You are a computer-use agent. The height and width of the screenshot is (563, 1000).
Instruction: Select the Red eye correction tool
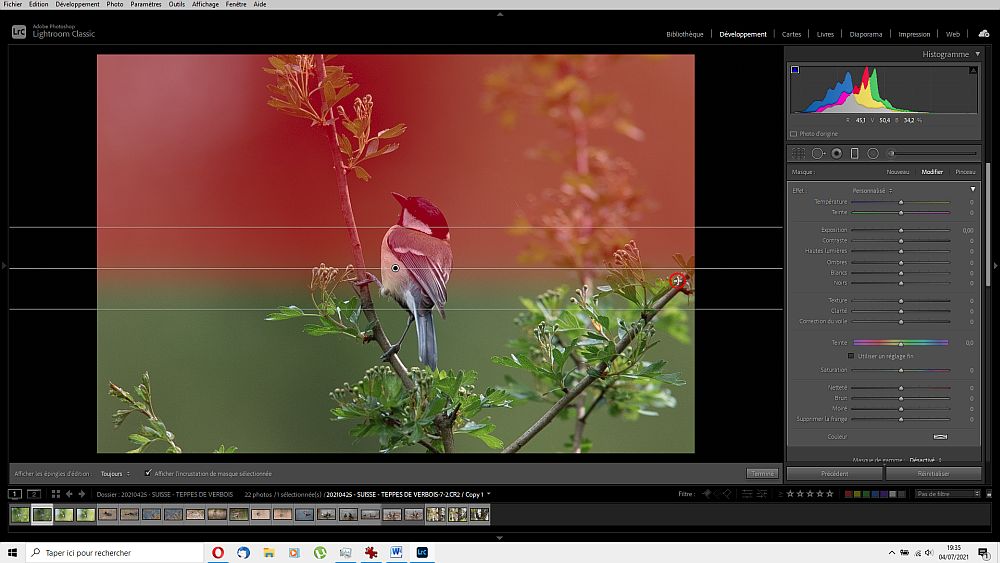coord(836,153)
